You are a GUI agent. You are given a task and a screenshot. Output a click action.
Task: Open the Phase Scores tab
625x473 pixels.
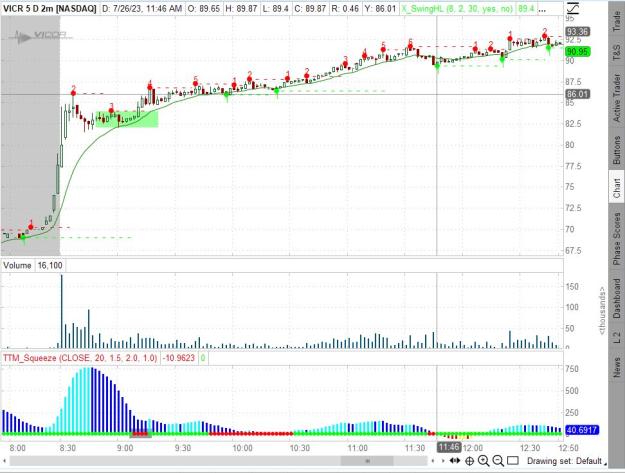point(616,238)
